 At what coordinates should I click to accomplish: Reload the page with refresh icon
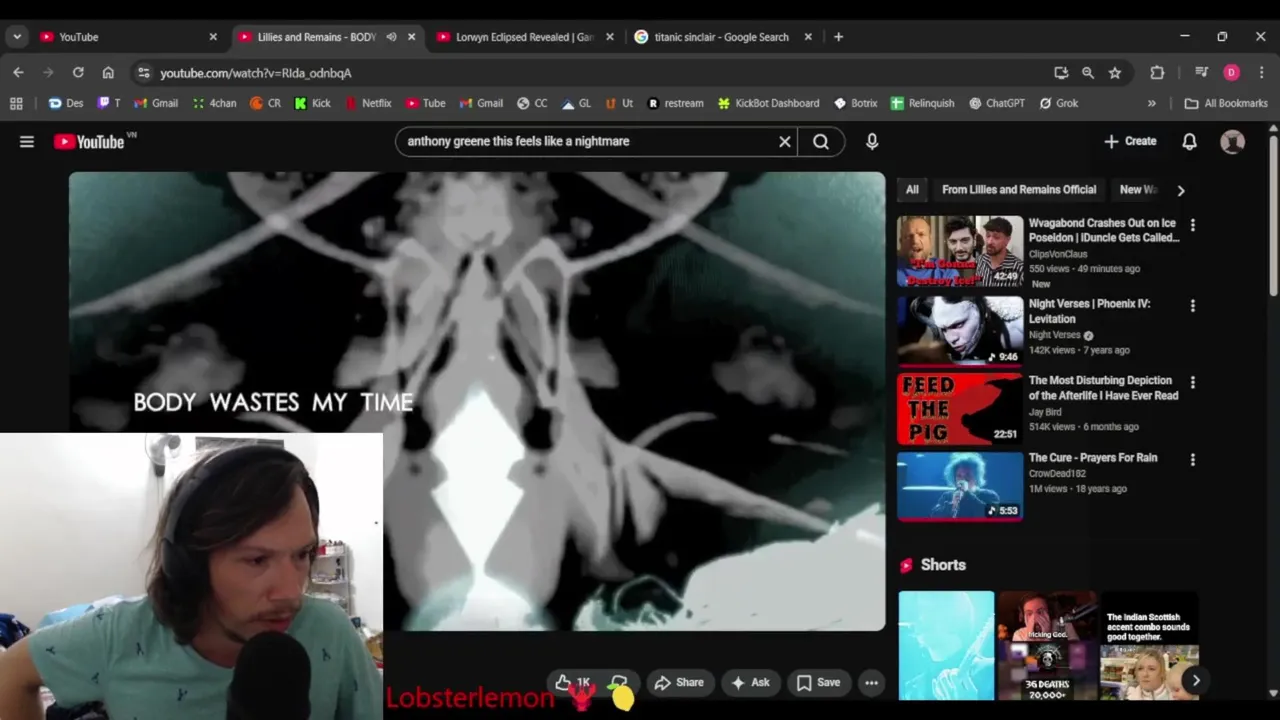coord(78,73)
